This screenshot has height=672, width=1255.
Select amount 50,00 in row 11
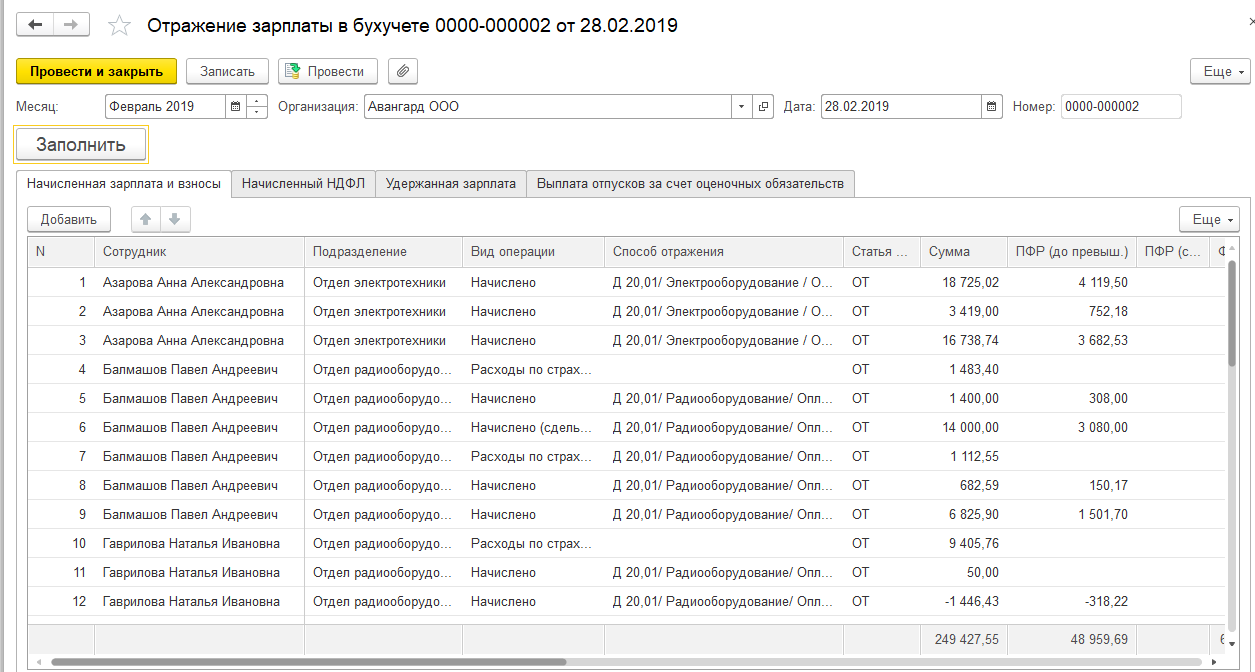(x=983, y=573)
